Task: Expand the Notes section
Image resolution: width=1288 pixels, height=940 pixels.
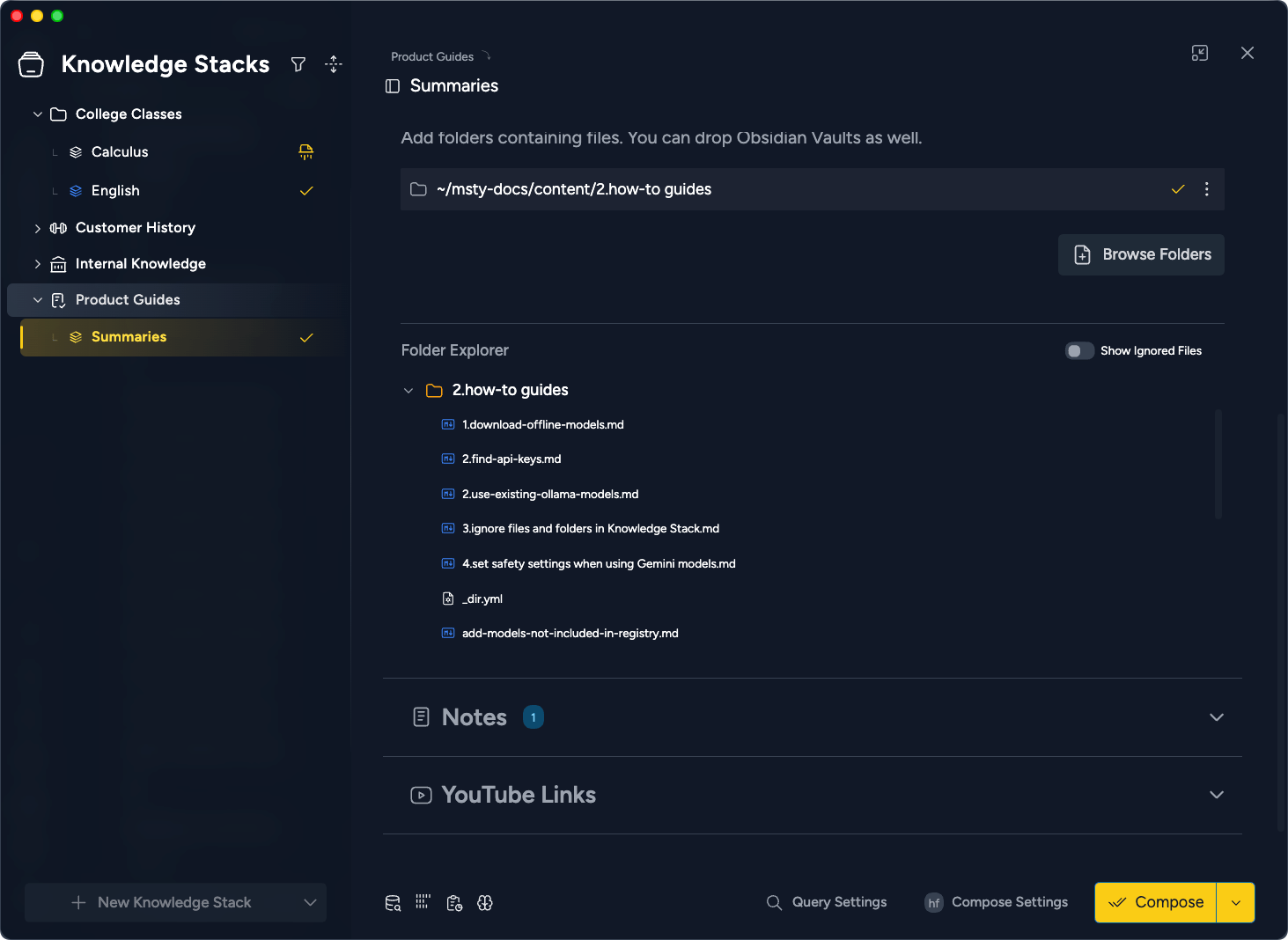Action: pyautogui.click(x=1217, y=717)
